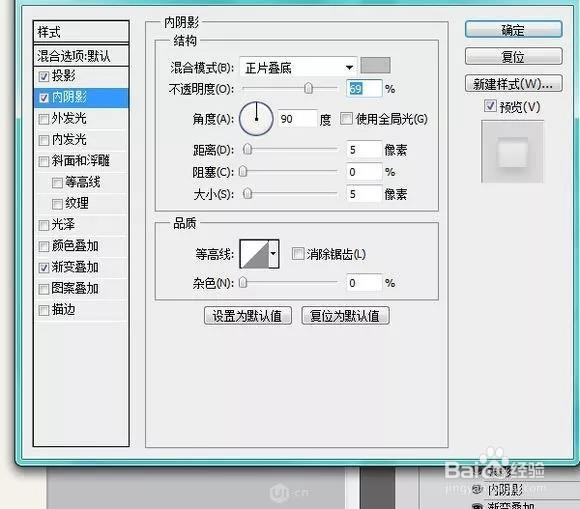This screenshot has width=580, height=509.
Task: Enable the 描边 (Stroke) checkbox
Action: point(44,310)
